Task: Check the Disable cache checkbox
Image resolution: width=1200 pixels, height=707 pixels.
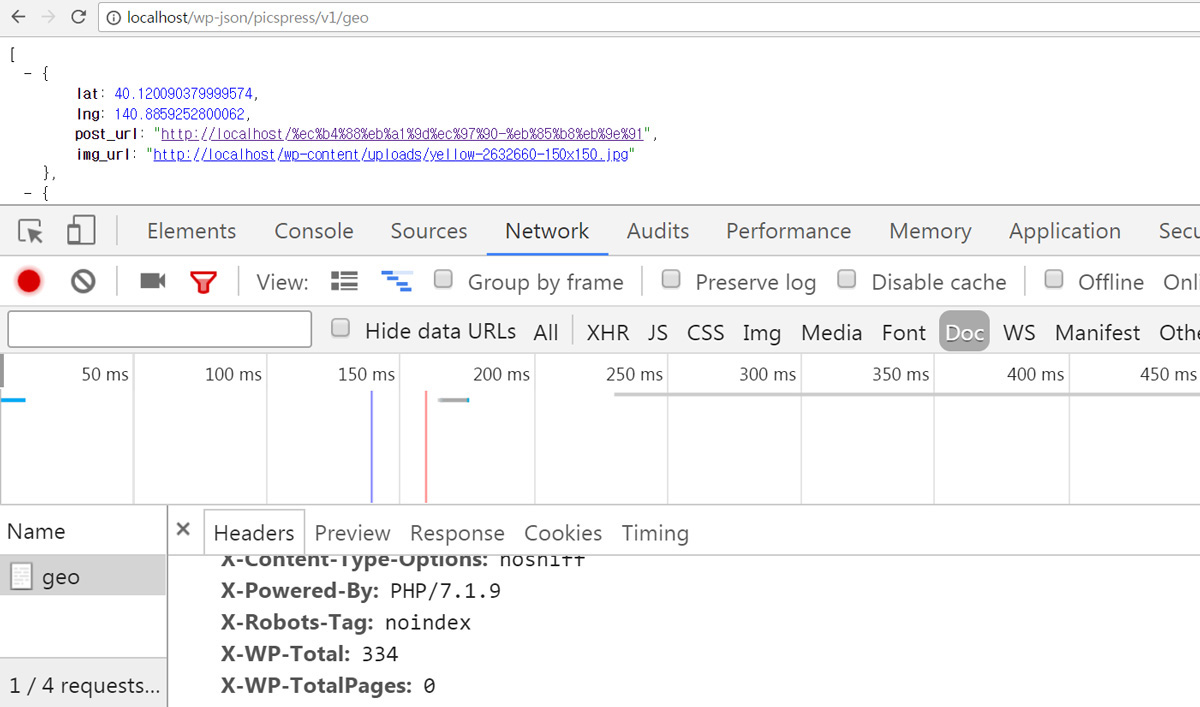Action: point(847,279)
